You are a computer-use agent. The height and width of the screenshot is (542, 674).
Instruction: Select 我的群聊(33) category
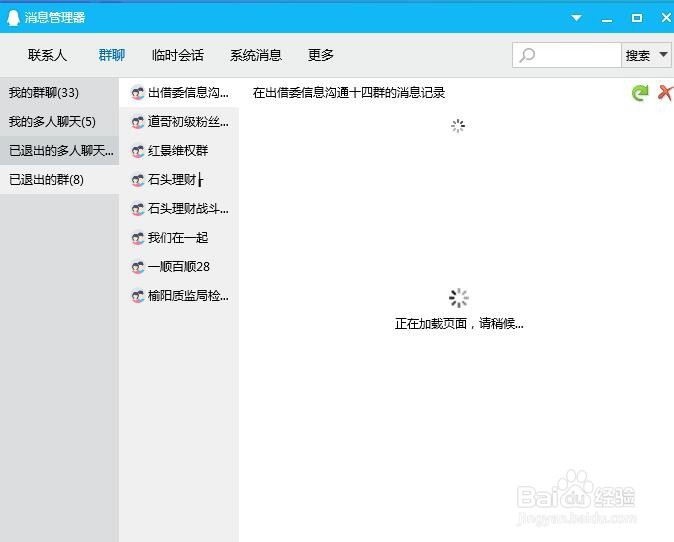59,92
